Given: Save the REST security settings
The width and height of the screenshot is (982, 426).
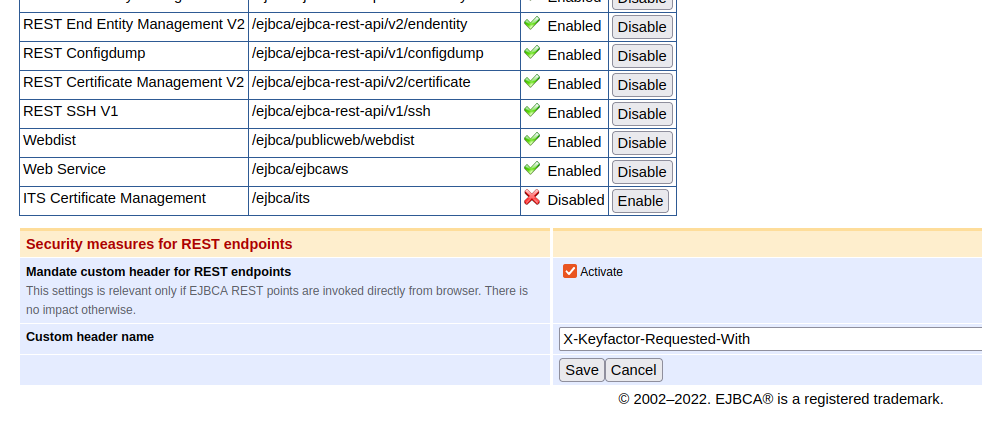Looking at the screenshot, I should [581, 370].
